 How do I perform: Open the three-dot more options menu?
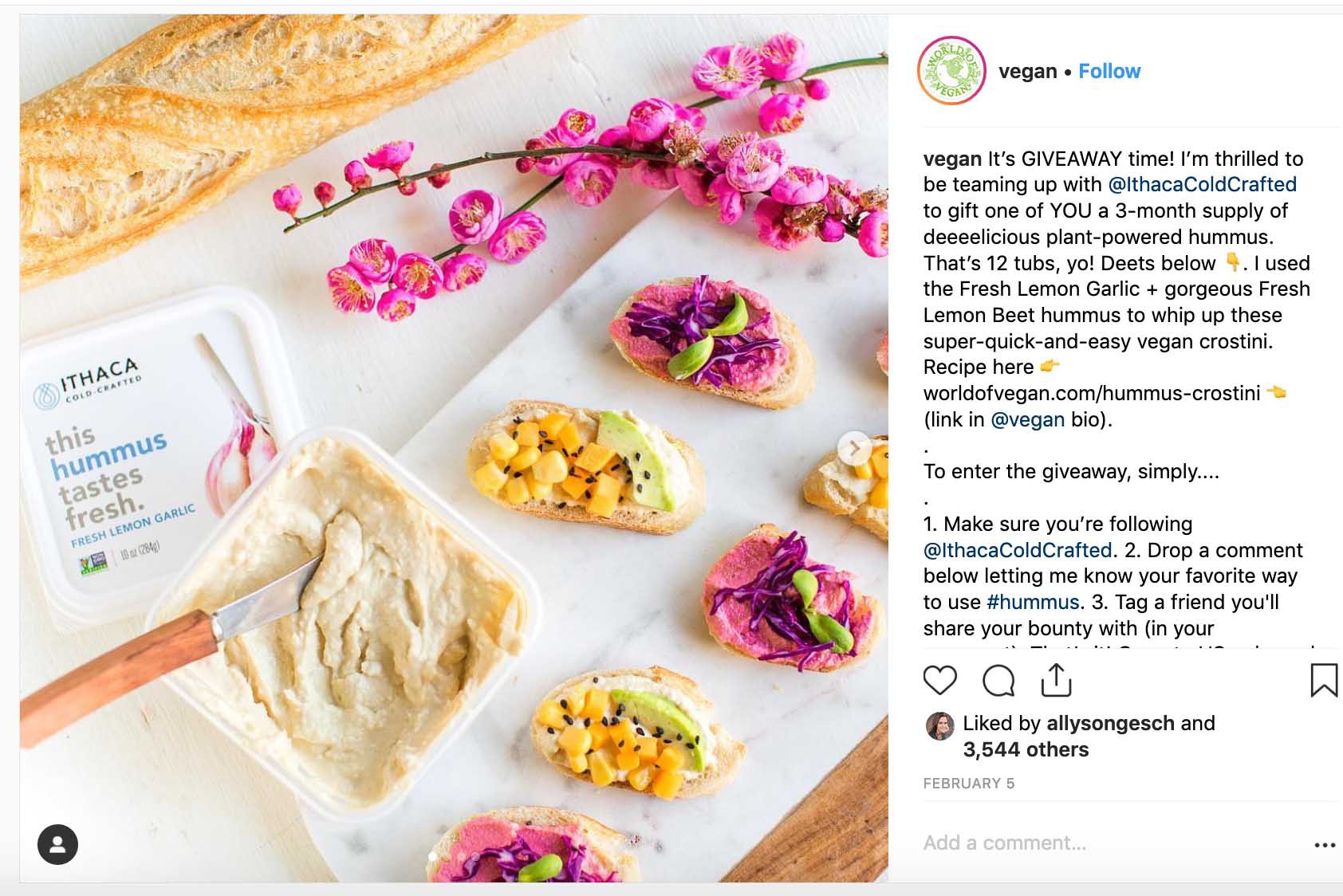[1325, 845]
